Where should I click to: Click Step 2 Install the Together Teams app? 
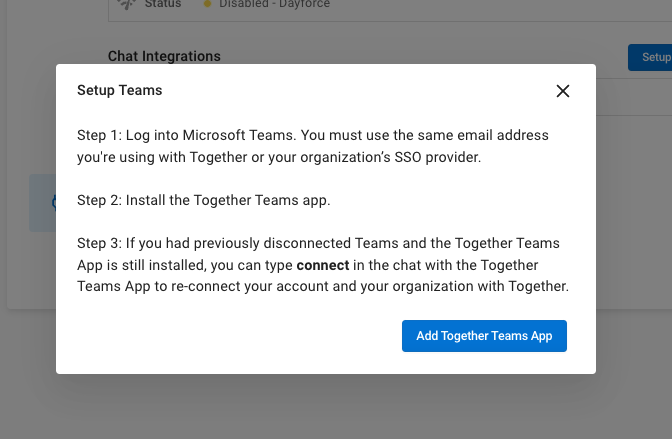pyautogui.click(x=204, y=200)
